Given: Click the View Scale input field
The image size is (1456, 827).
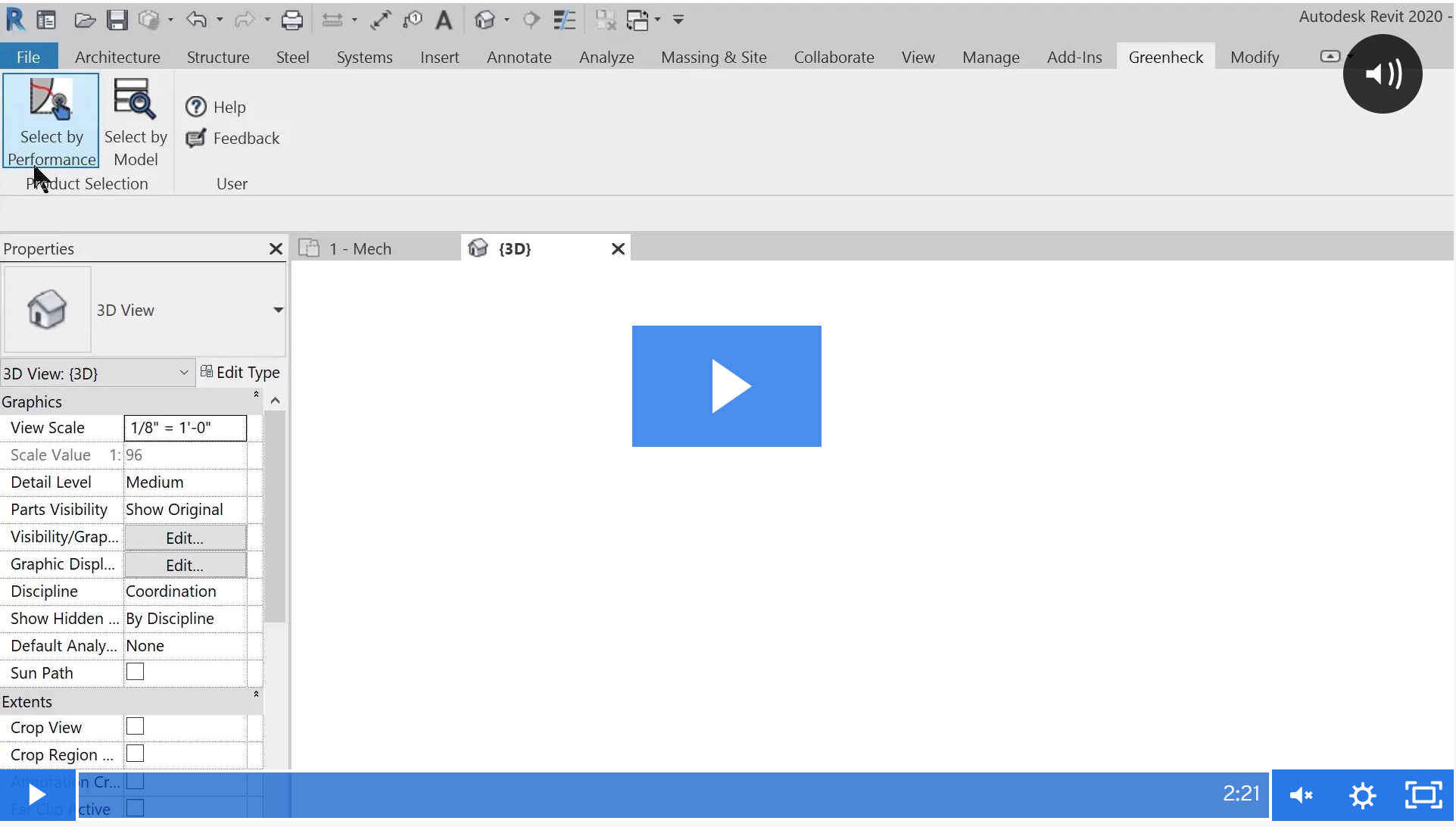Looking at the screenshot, I should (185, 428).
